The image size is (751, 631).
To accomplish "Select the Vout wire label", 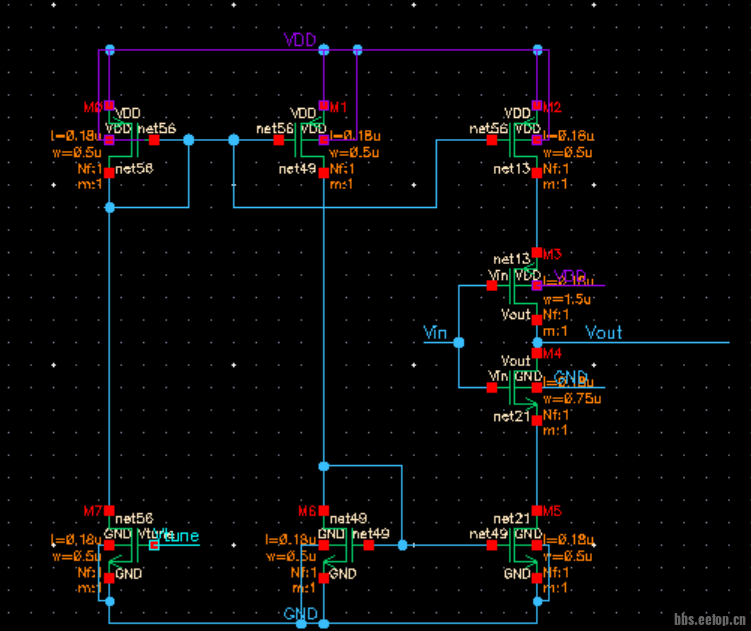I will point(603,333).
